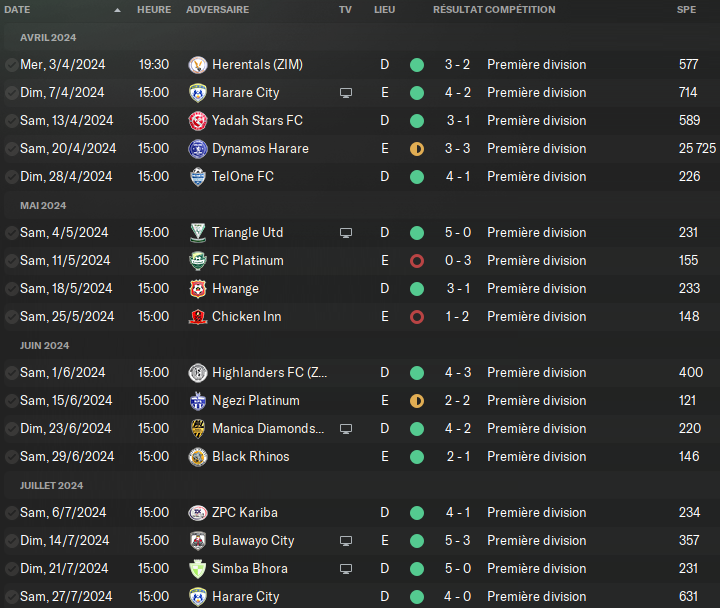Viewport: 720px width, 608px height.
Task: Toggle checkmark next to Sam, 6/7/2024
Action: click(x=11, y=513)
